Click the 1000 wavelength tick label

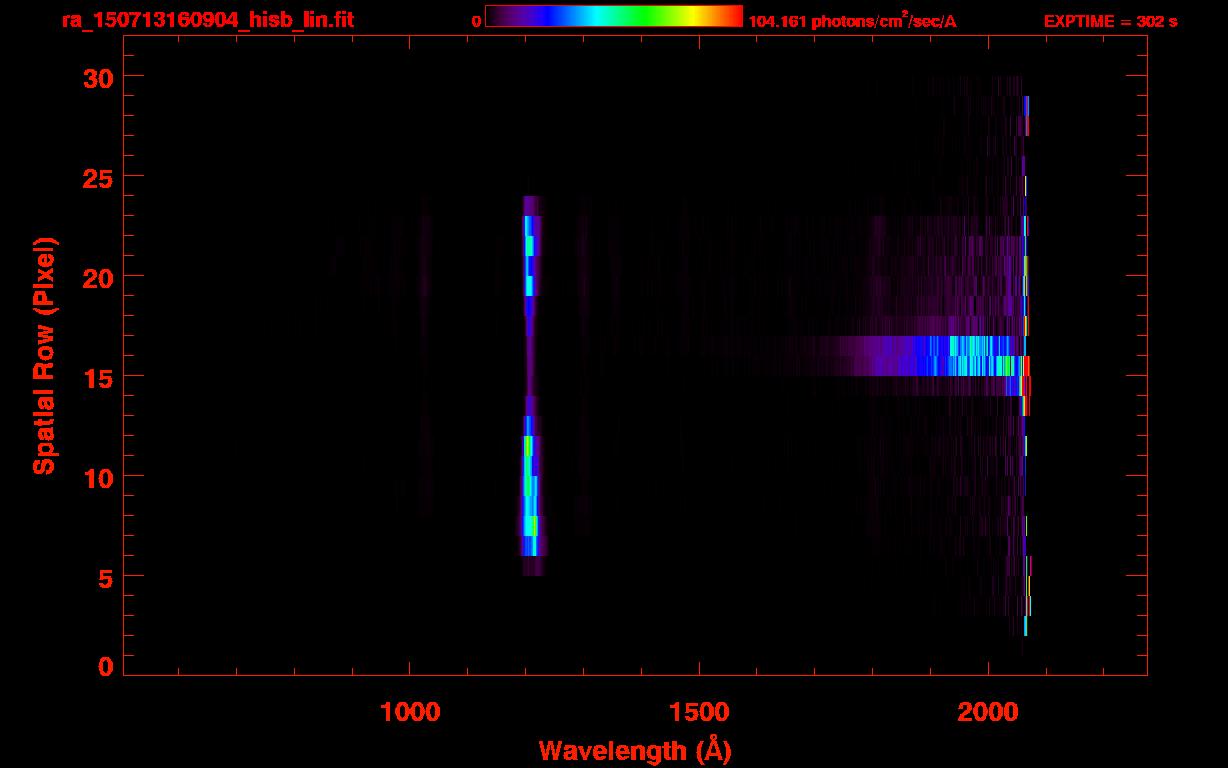pos(410,712)
